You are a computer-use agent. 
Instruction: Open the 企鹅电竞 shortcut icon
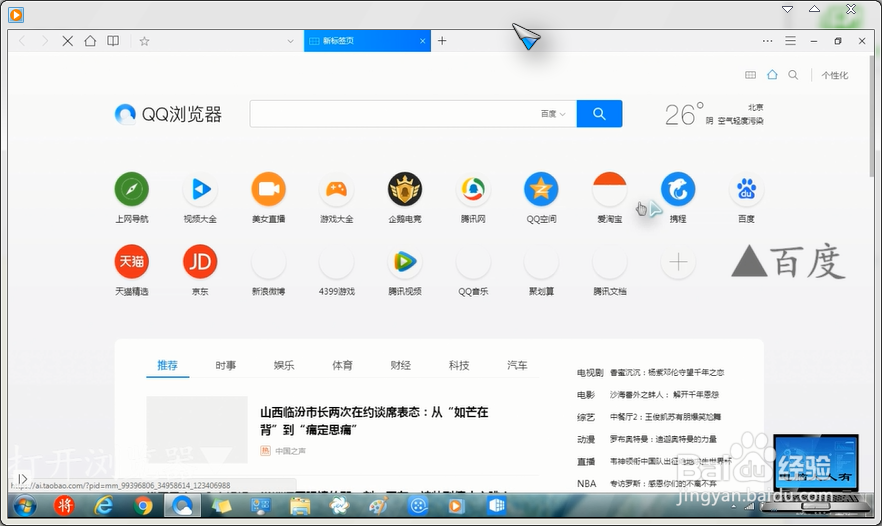tap(405, 189)
